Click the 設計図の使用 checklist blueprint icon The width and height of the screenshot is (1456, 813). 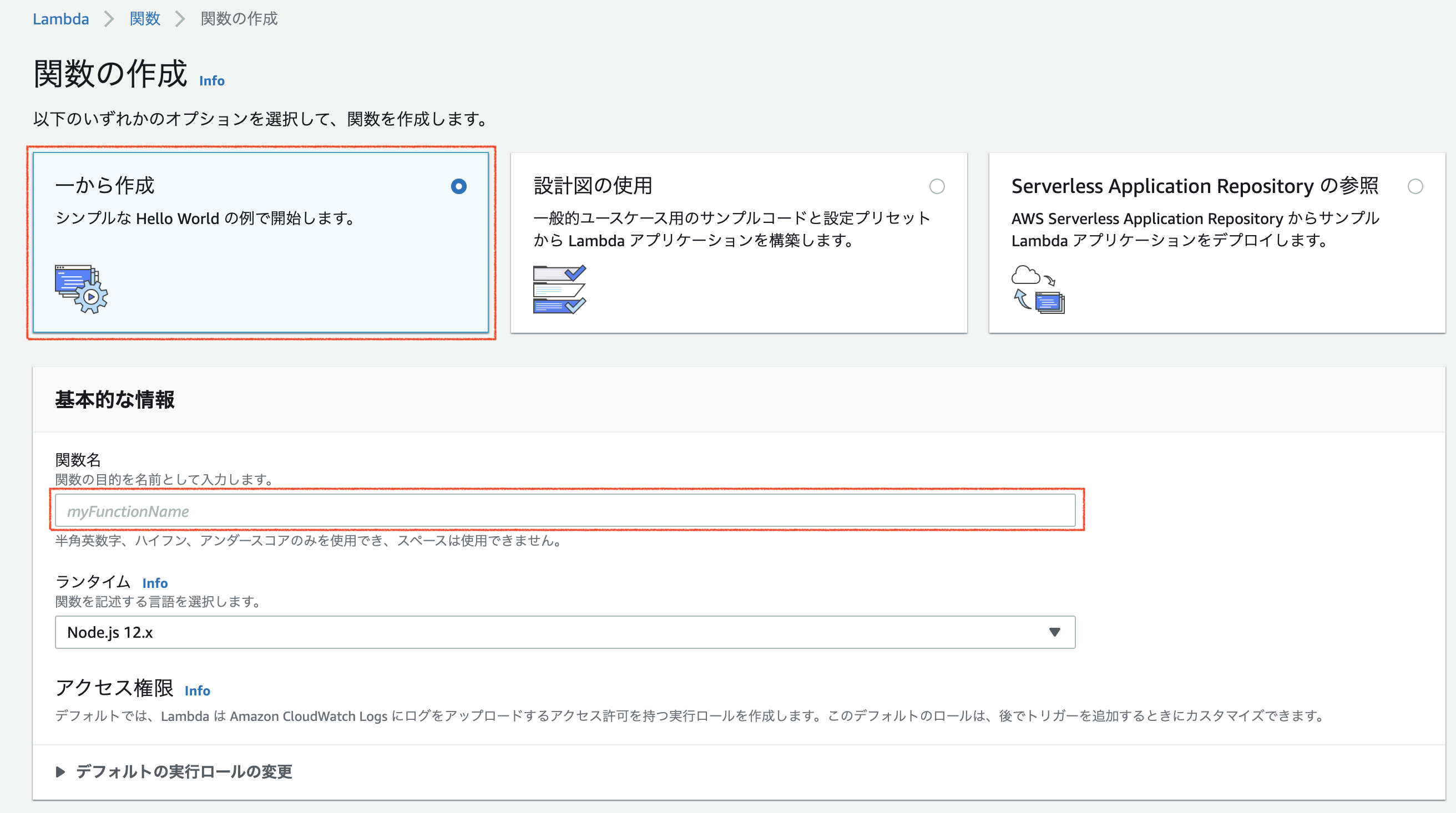pos(559,289)
